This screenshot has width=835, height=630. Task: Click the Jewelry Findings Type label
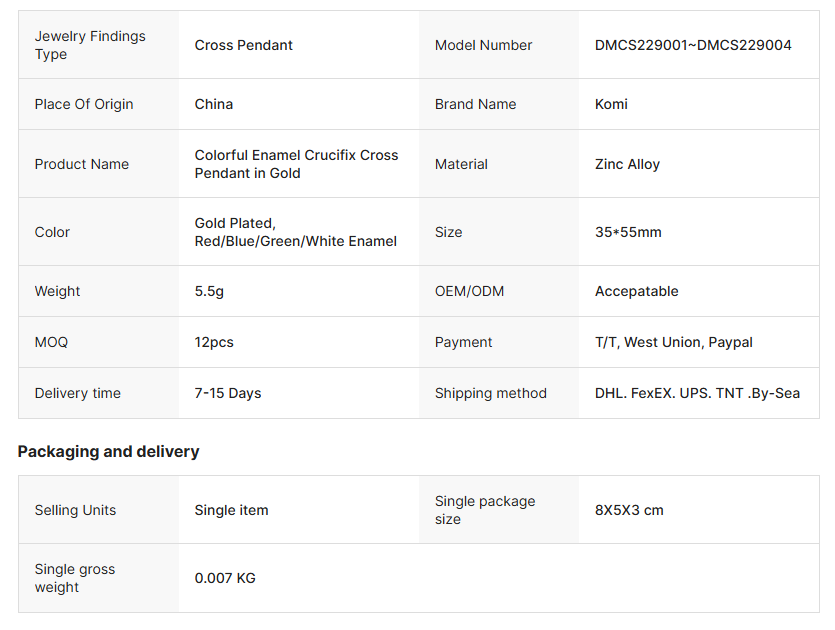tap(89, 45)
